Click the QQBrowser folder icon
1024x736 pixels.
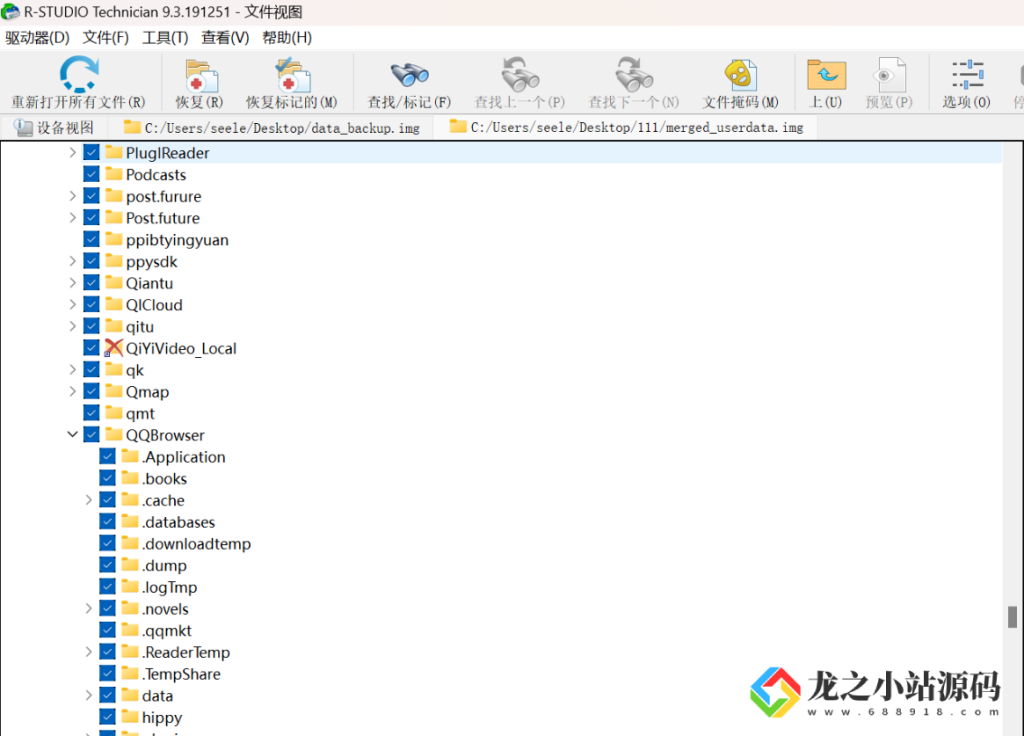click(x=114, y=434)
